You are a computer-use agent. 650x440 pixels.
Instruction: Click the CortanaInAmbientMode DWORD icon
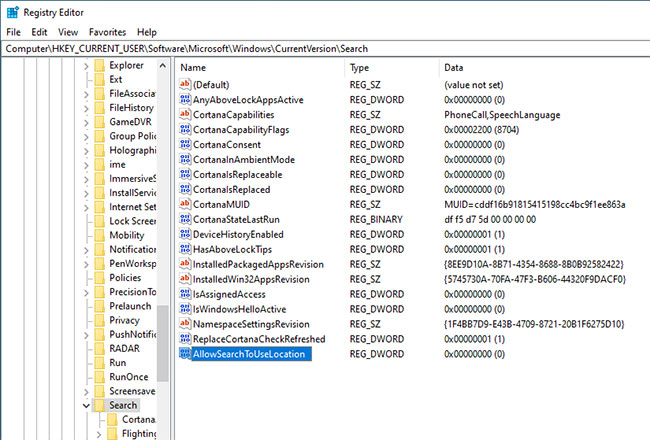click(x=185, y=159)
